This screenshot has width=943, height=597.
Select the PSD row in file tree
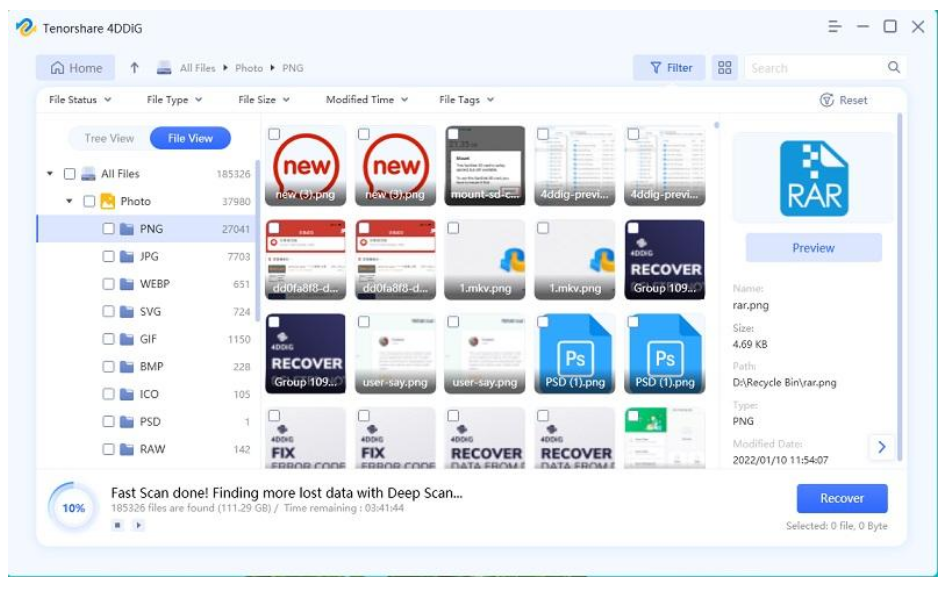point(147,422)
